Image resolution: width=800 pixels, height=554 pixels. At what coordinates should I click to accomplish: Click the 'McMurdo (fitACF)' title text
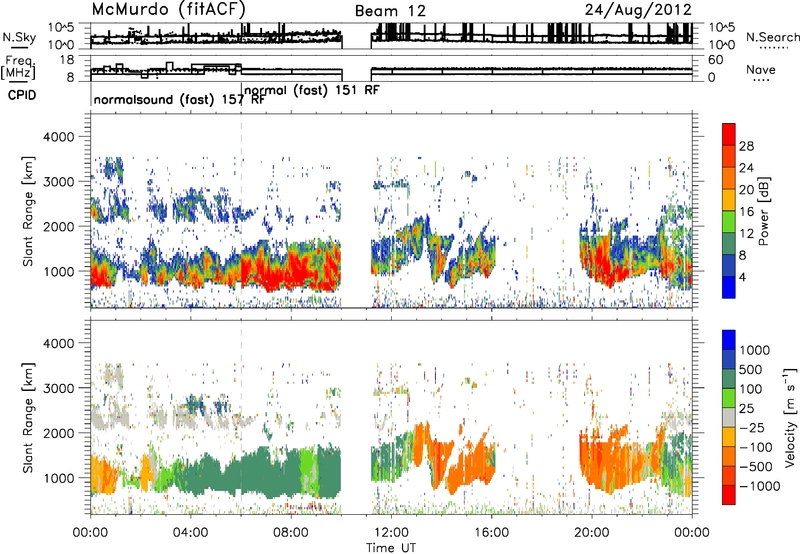(x=168, y=9)
